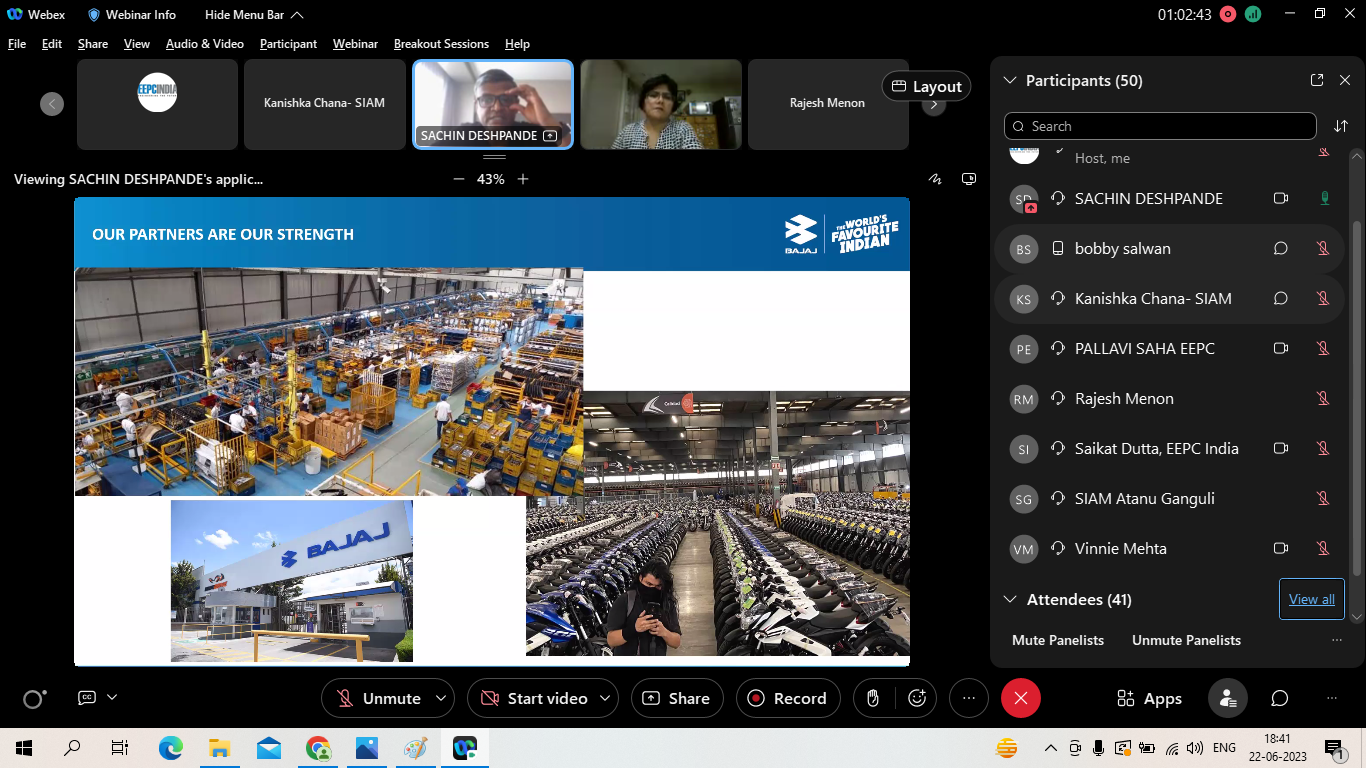Screen dimensions: 1366x768
Task: Toggle Saikat Dutta's muted microphone
Action: click(1323, 448)
